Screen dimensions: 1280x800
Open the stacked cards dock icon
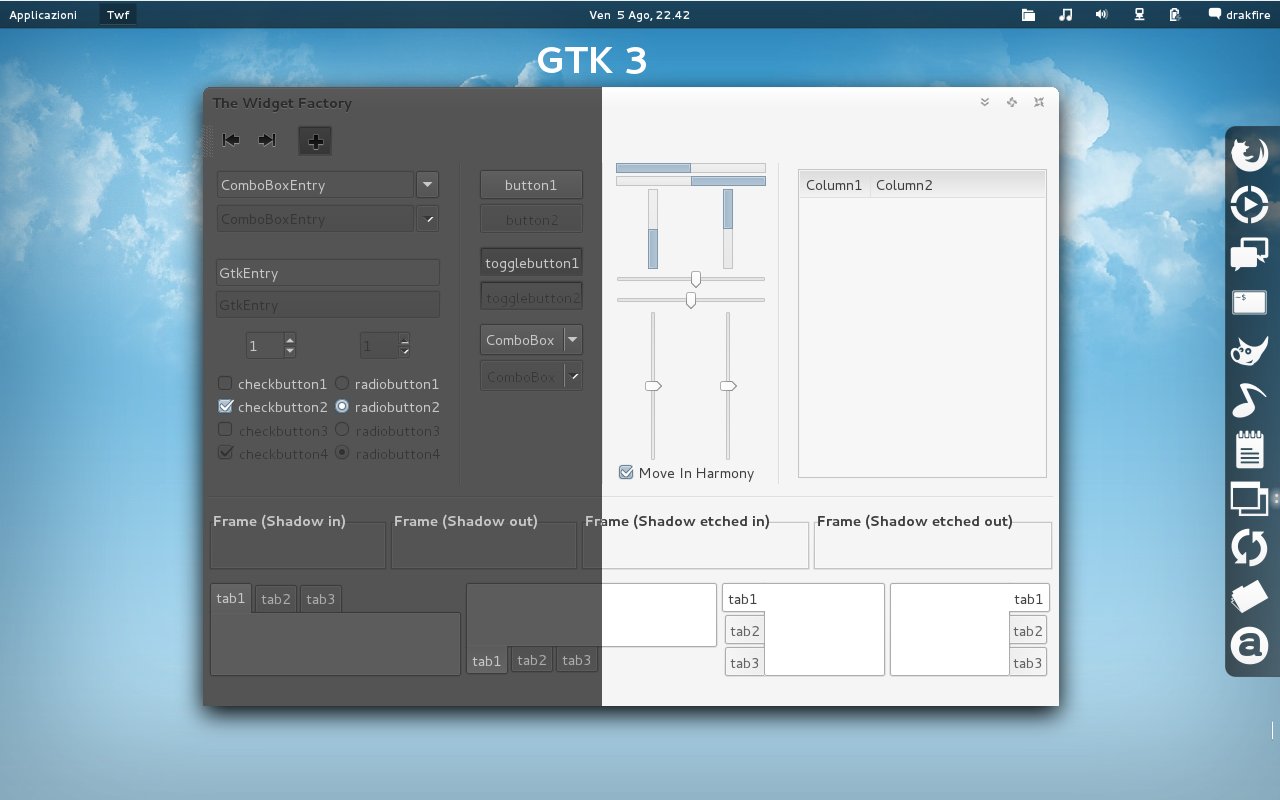coord(1249,597)
